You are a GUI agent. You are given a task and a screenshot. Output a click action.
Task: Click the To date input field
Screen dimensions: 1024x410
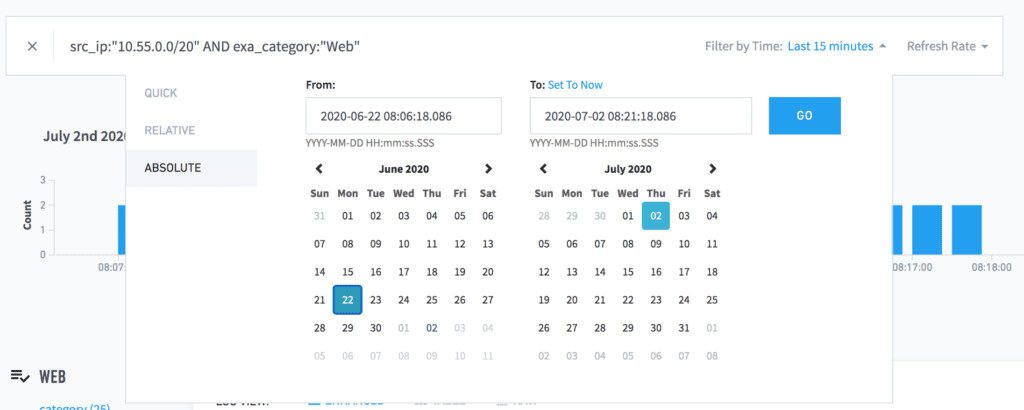(x=640, y=116)
